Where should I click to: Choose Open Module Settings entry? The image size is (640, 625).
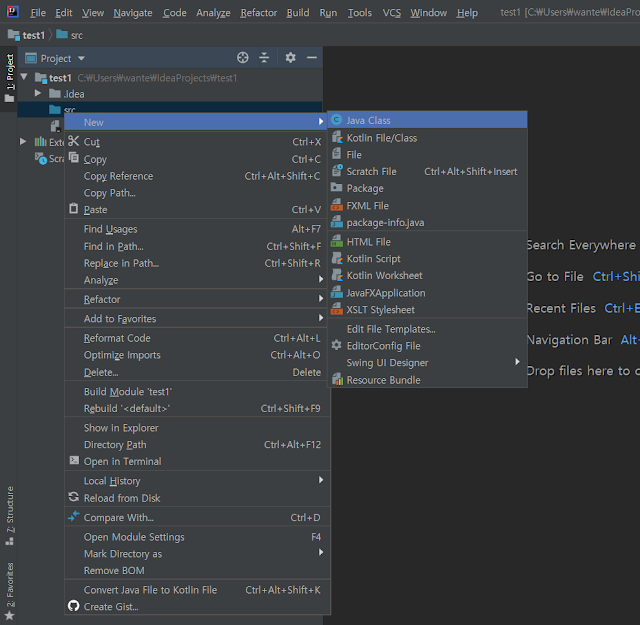(198, 537)
